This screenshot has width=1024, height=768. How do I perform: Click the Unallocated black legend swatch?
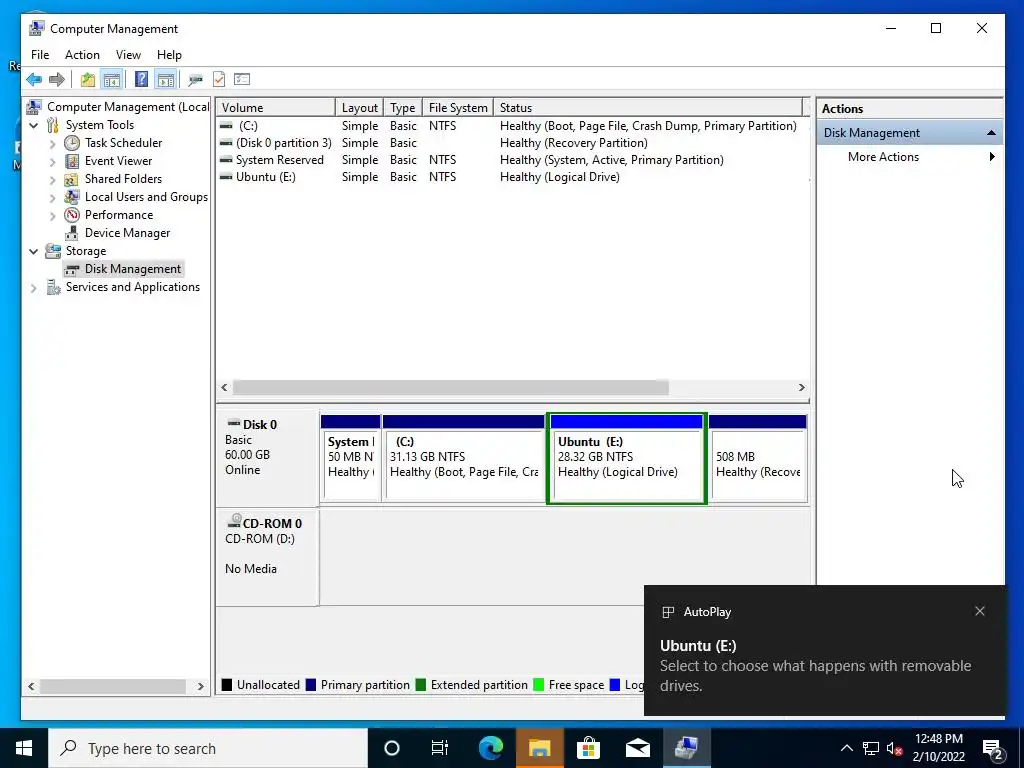coord(227,685)
